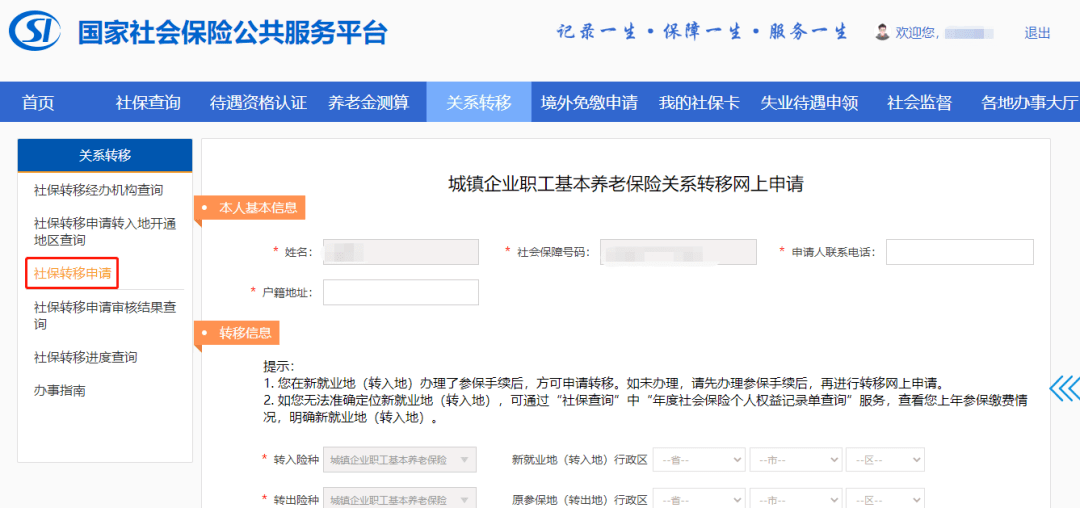Click the 退出 logout link
1080x508 pixels.
(1037, 32)
